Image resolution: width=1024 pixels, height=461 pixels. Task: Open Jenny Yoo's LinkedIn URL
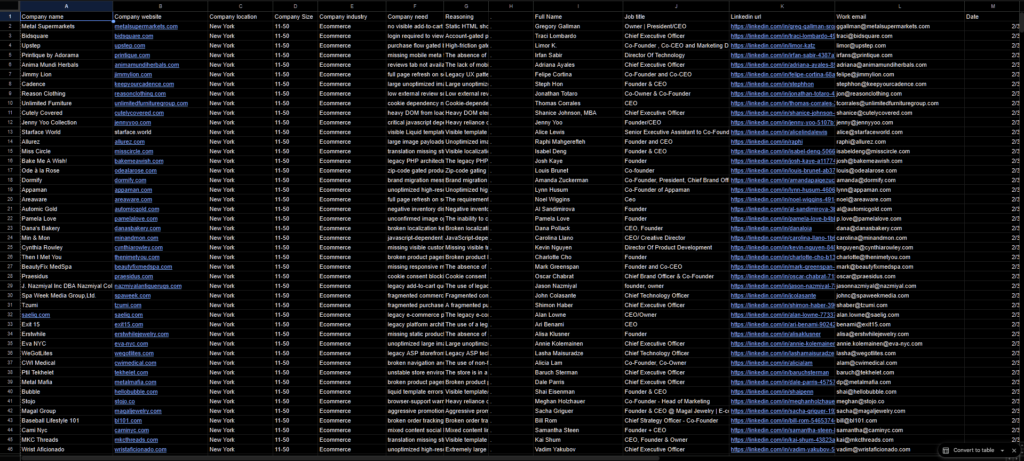[x=782, y=122]
